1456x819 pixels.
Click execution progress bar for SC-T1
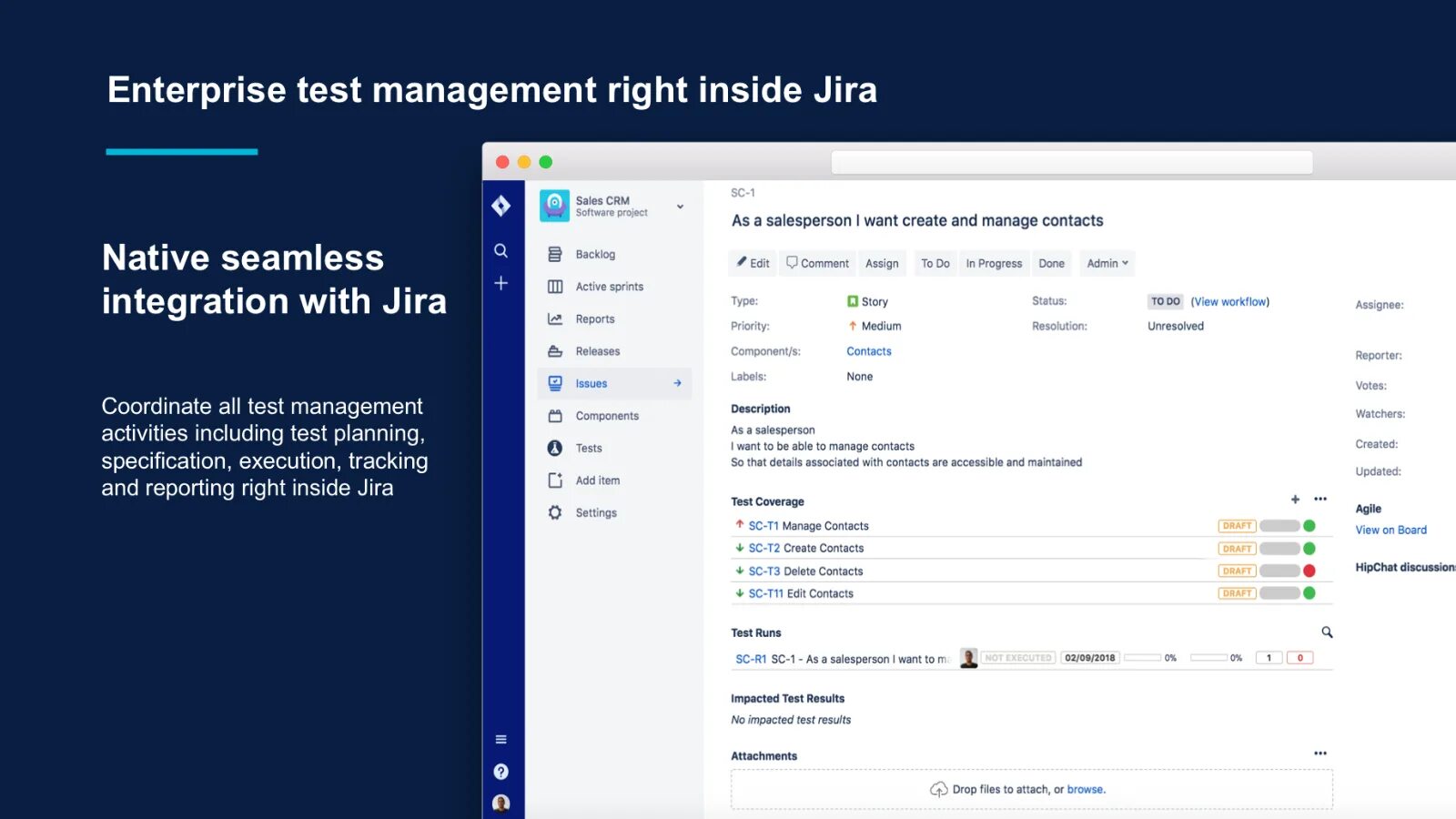point(1279,526)
